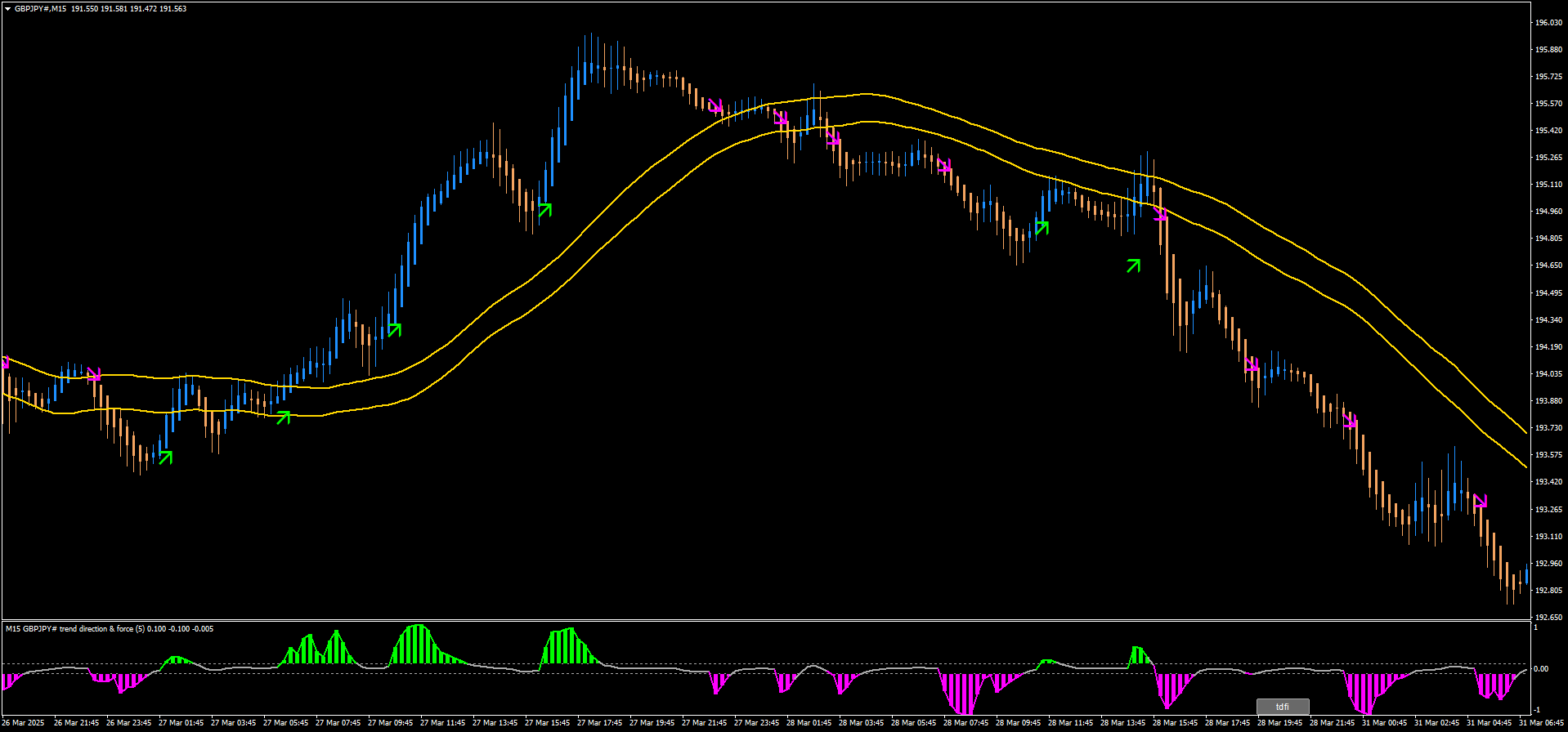This screenshot has height=732, width=1568.
Task: Click the GBPJPY#,M15 symbol label
Action: click(41, 9)
